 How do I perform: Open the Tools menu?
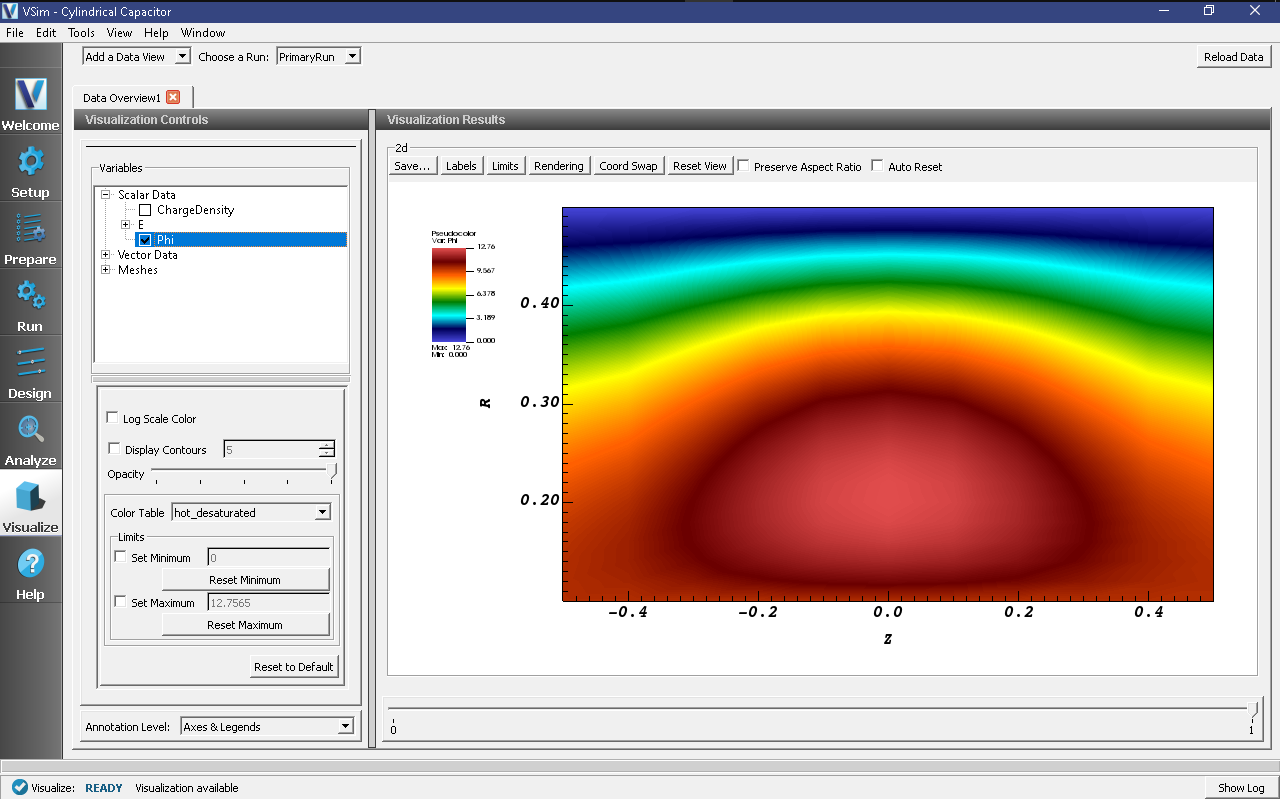(x=81, y=33)
